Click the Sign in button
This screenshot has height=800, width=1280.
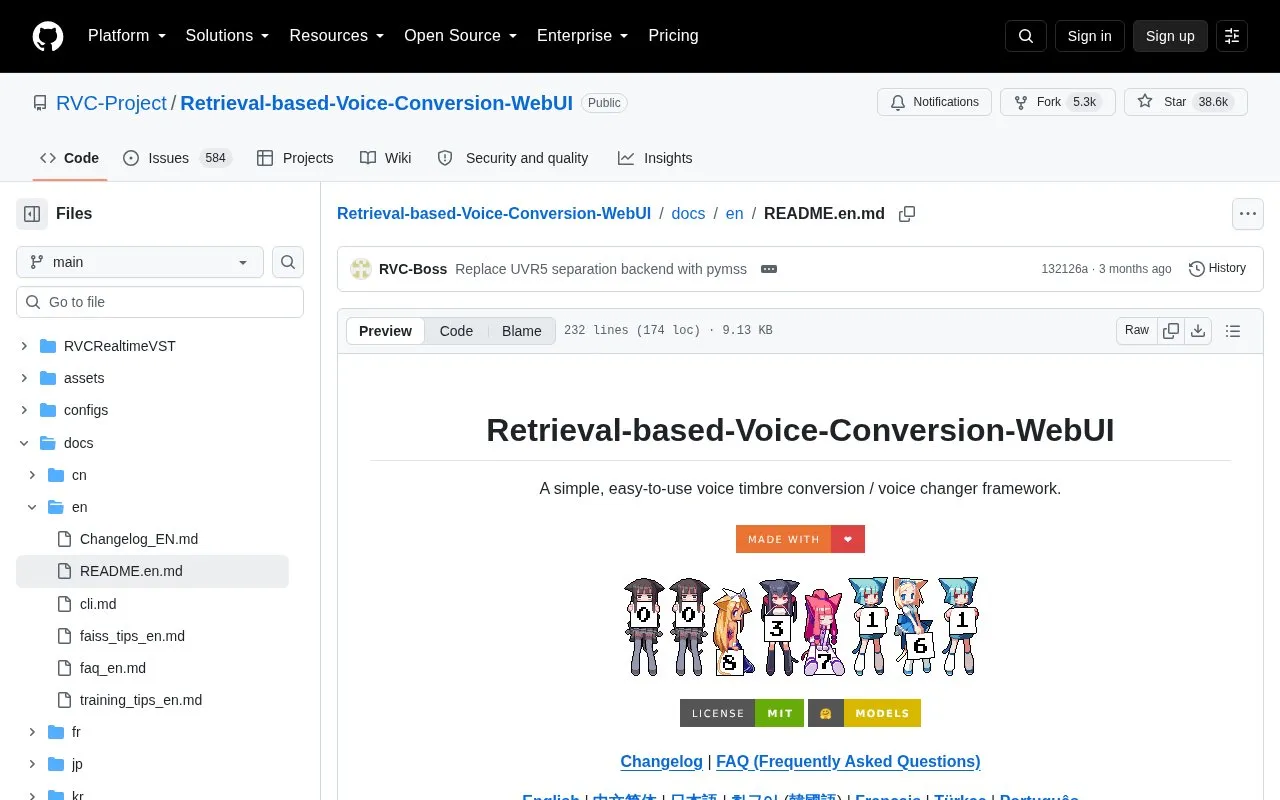1089,36
